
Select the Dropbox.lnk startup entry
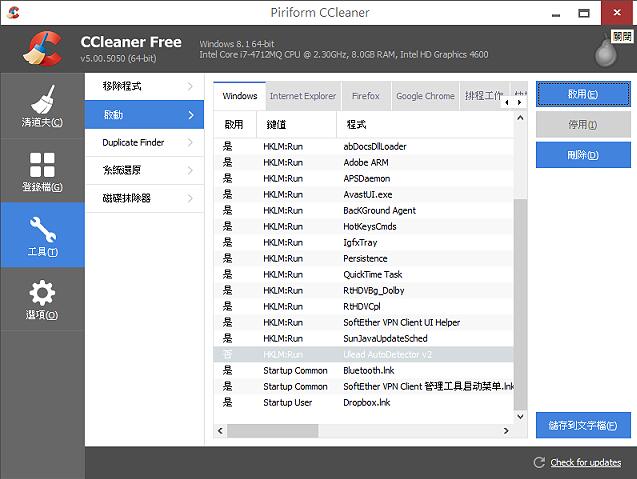(x=364, y=402)
